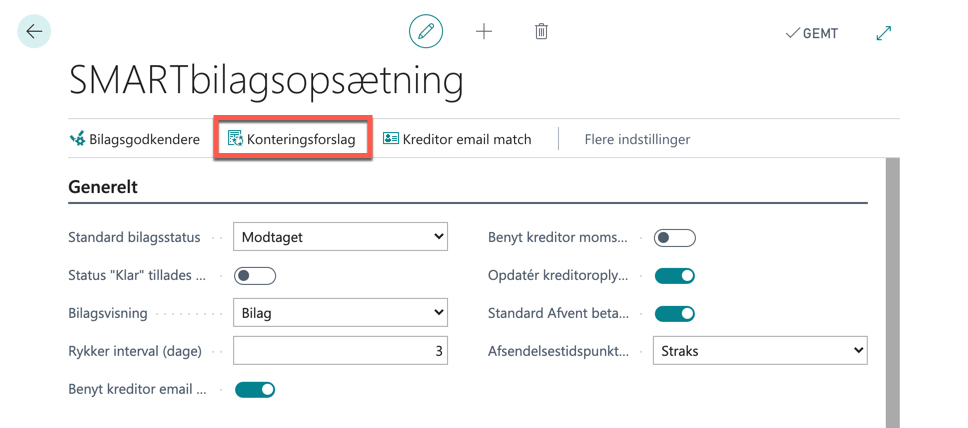Open Bilagsvisning dropdown showing Bilag

point(340,313)
